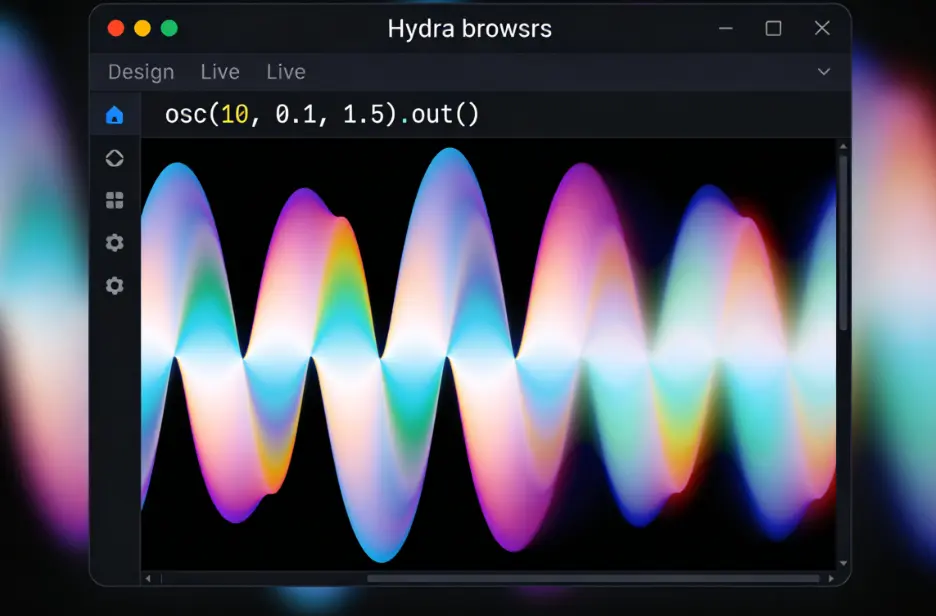Click the diamond-in-circle sidebar icon

coord(115,158)
